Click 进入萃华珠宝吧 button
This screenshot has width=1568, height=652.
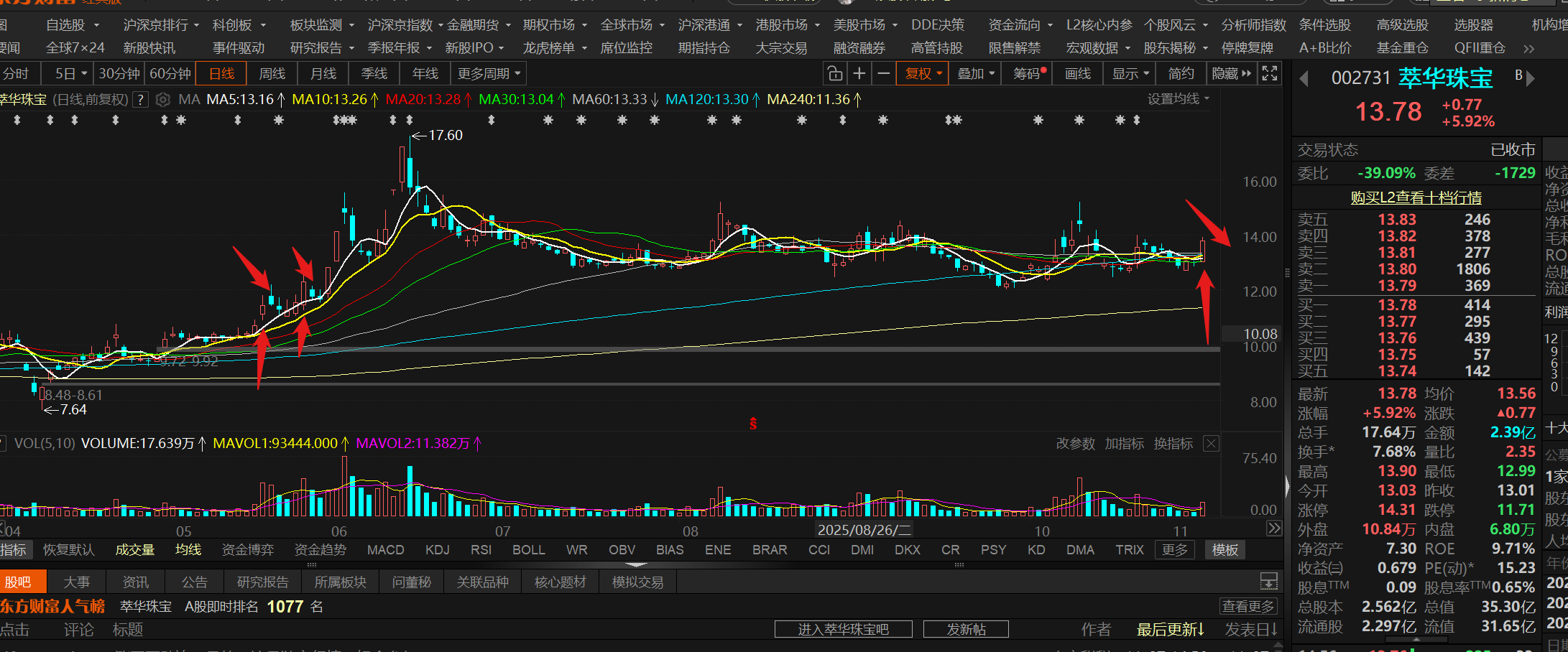tap(844, 630)
